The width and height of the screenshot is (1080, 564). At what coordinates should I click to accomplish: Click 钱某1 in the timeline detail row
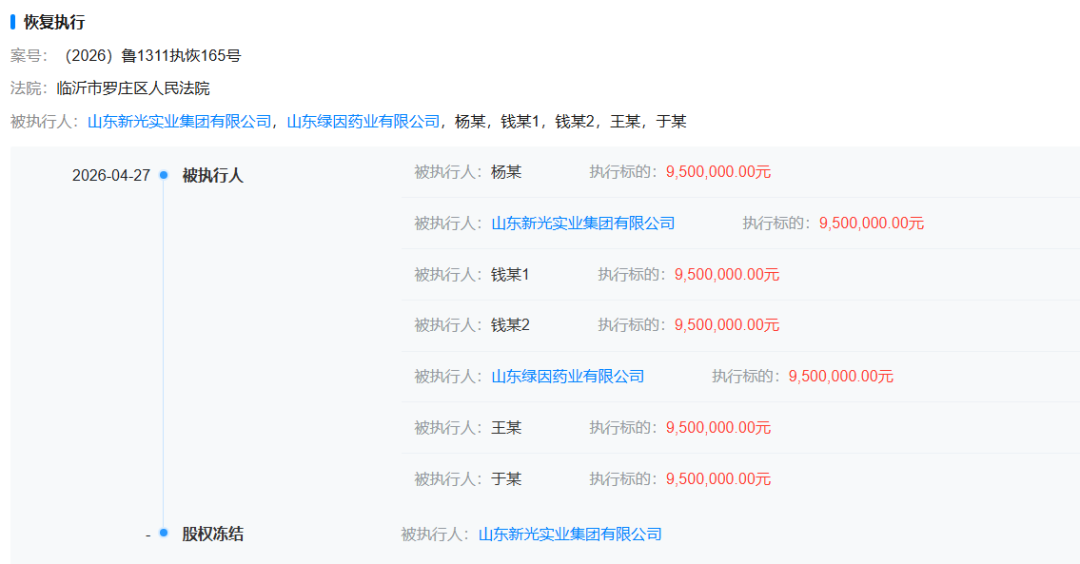coord(510,274)
